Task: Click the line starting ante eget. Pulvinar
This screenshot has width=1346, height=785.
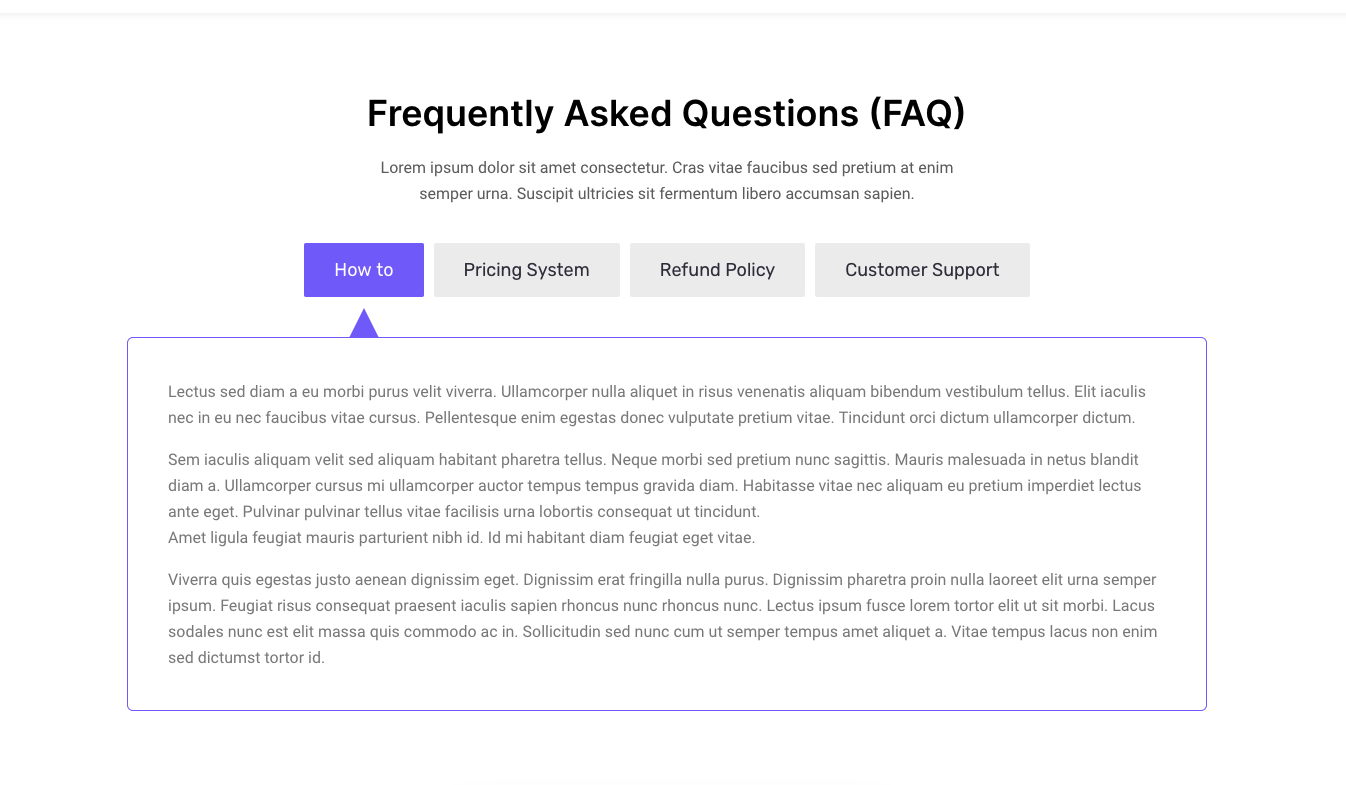Action: click(x=464, y=512)
